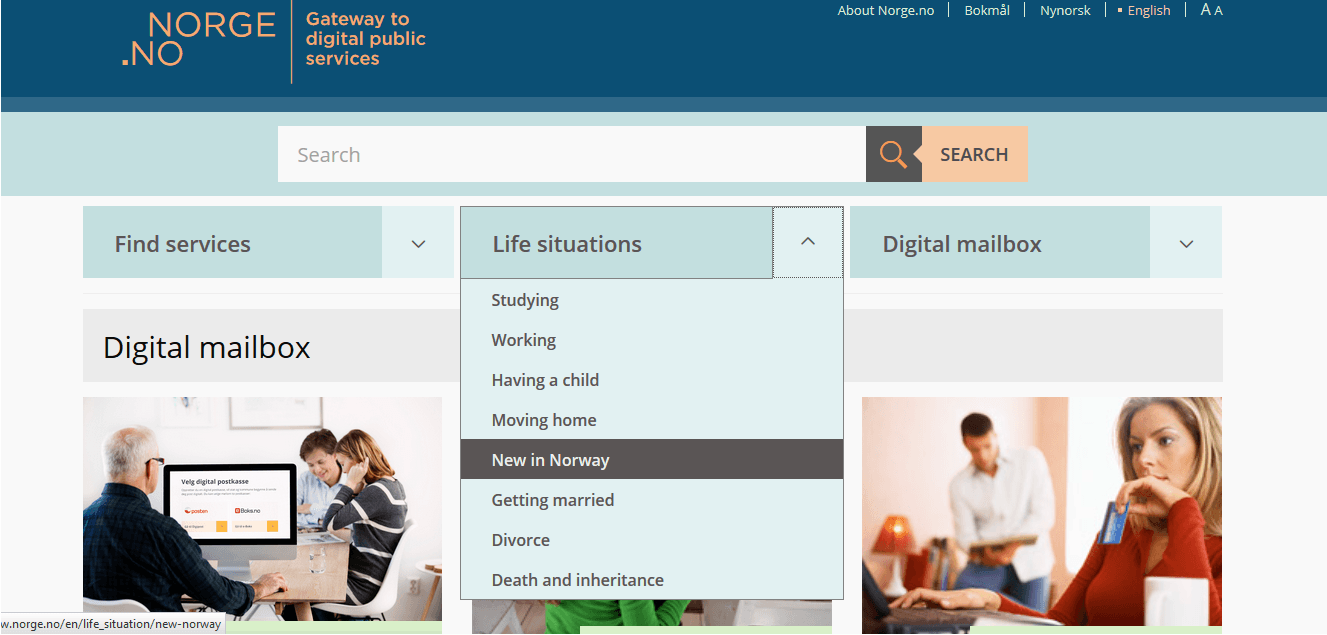
Task: Open the About Norge.no link
Action: 885,11
